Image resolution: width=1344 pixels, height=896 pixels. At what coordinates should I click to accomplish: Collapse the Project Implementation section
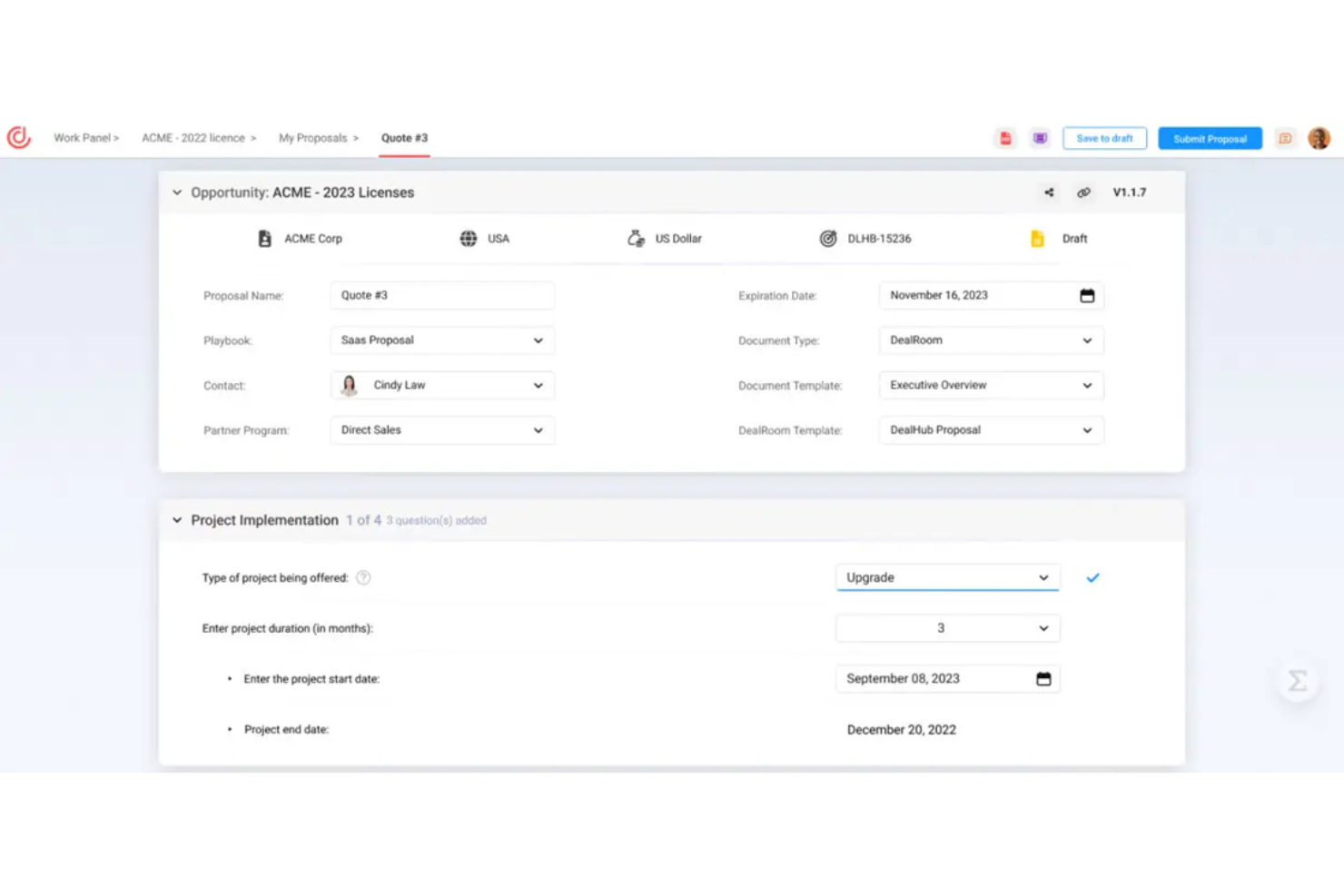177,520
